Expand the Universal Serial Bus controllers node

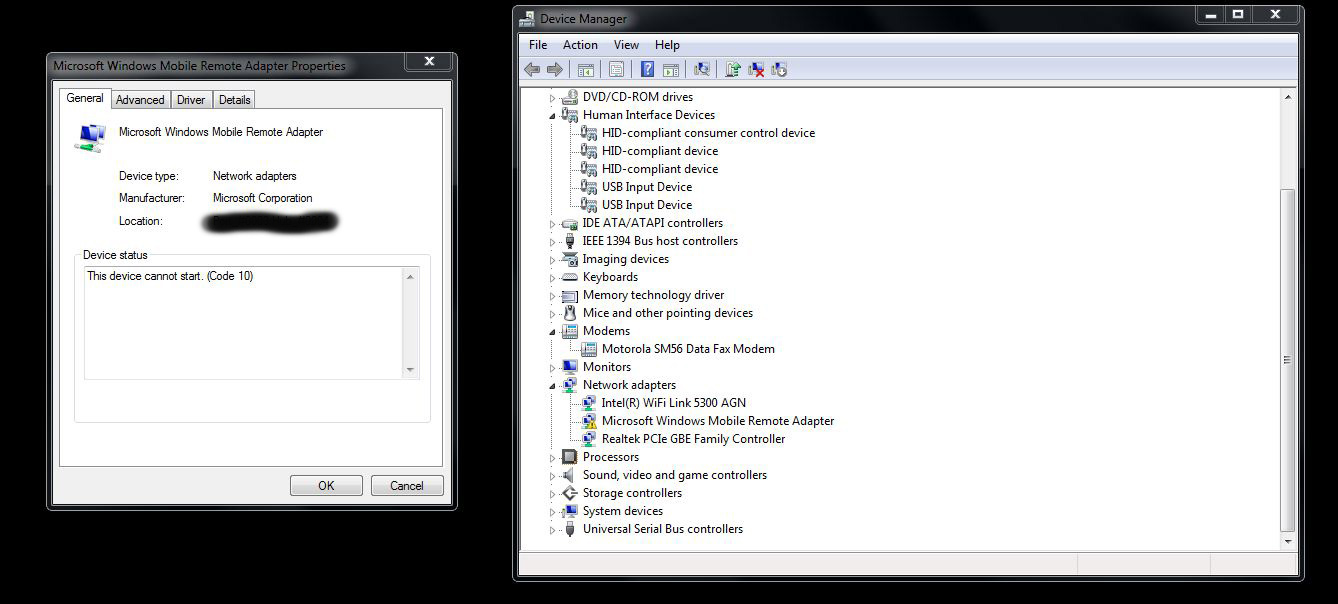pos(552,530)
